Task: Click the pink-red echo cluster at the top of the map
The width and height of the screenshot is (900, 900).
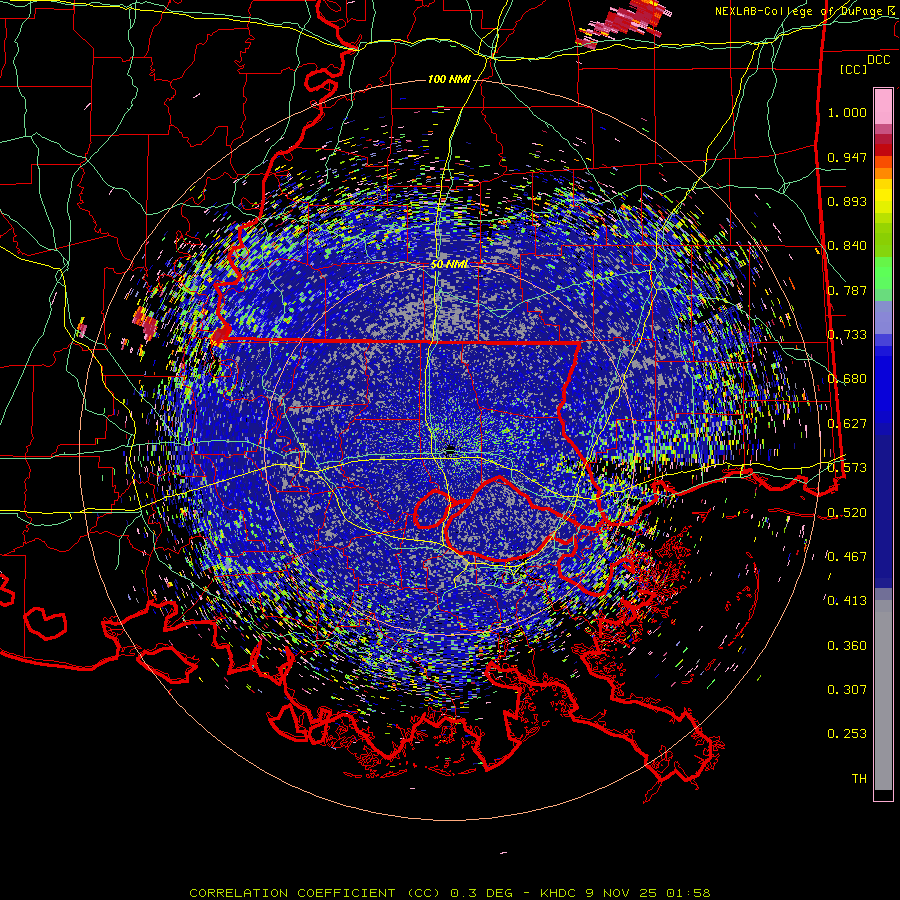Action: pos(624,22)
